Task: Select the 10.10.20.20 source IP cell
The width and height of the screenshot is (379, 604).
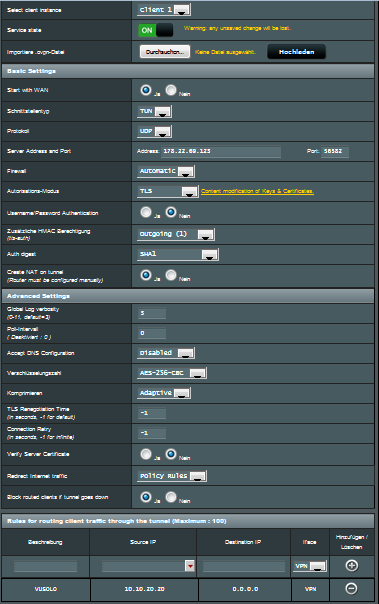Action: point(144,589)
